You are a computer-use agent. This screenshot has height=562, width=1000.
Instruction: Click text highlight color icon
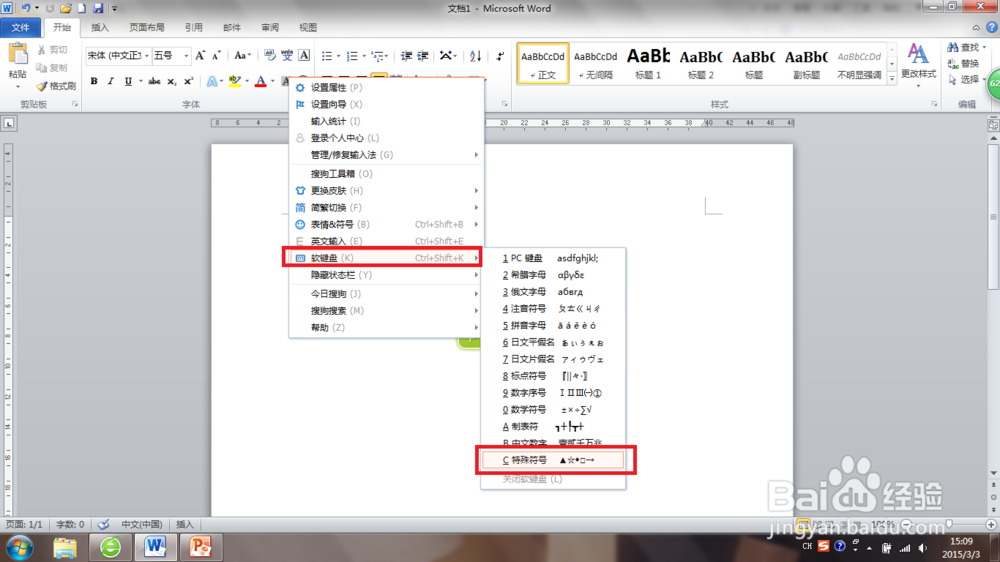pyautogui.click(x=235, y=81)
